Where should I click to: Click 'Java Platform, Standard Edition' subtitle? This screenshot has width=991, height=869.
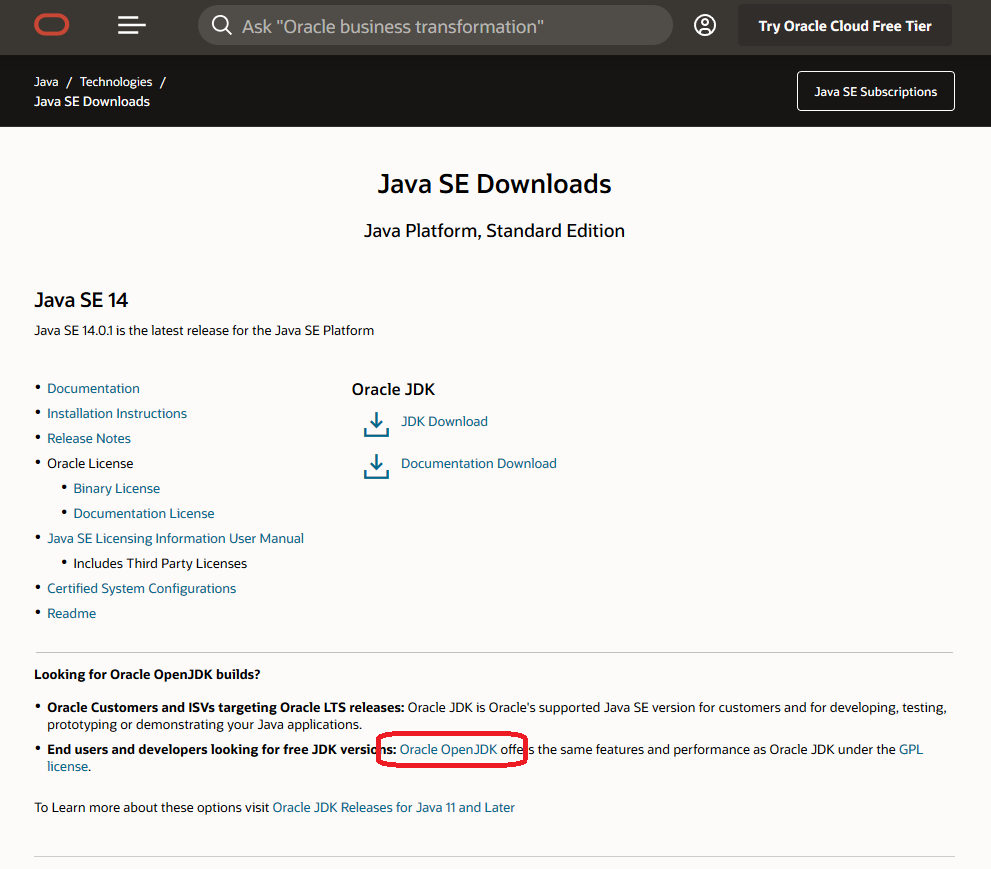point(494,231)
